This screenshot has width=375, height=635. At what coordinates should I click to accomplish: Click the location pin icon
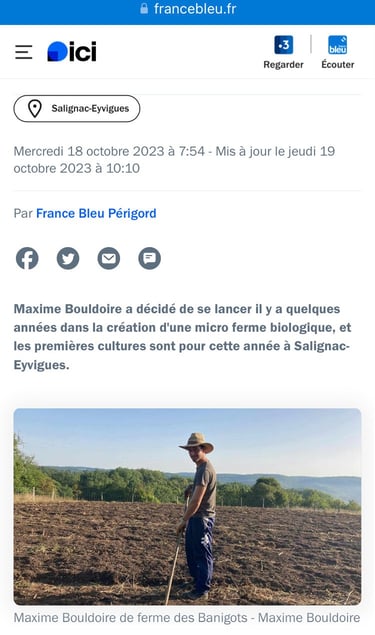point(35,109)
